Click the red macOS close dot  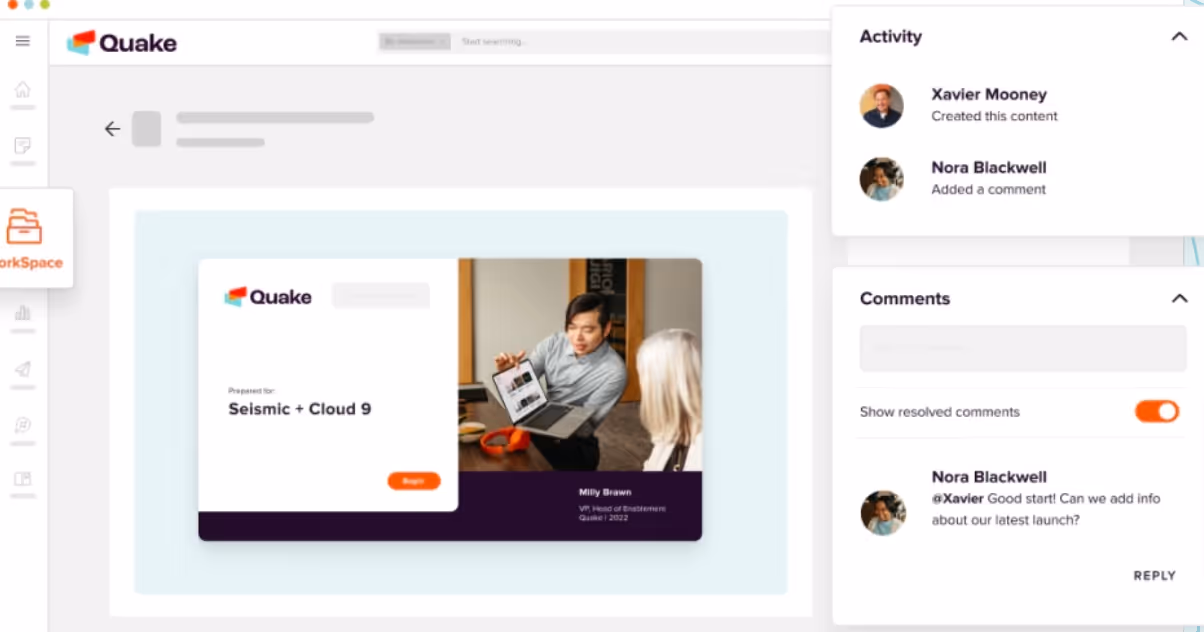pyautogui.click(x=12, y=5)
